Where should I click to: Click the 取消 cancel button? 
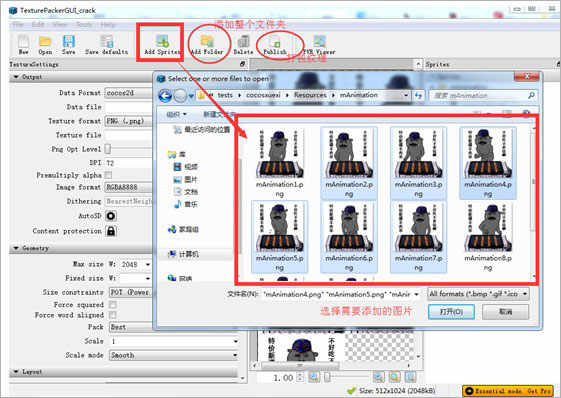pos(506,312)
